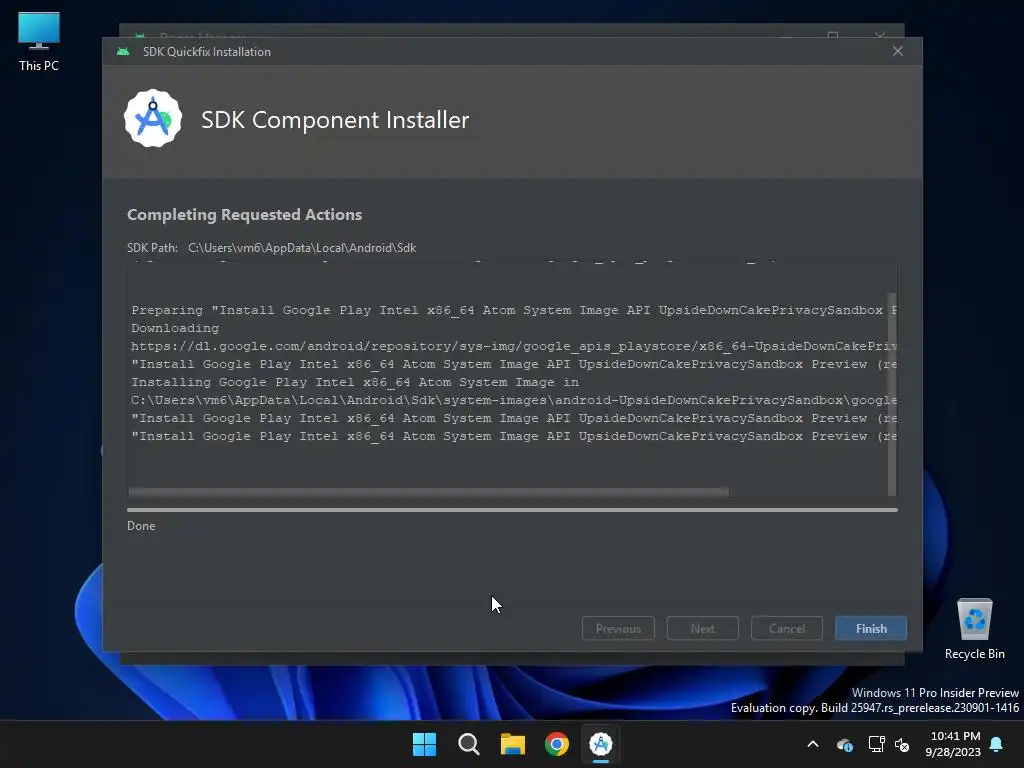Open File Explorer from the taskbar
Screen dimensions: 1024x768
pos(513,744)
